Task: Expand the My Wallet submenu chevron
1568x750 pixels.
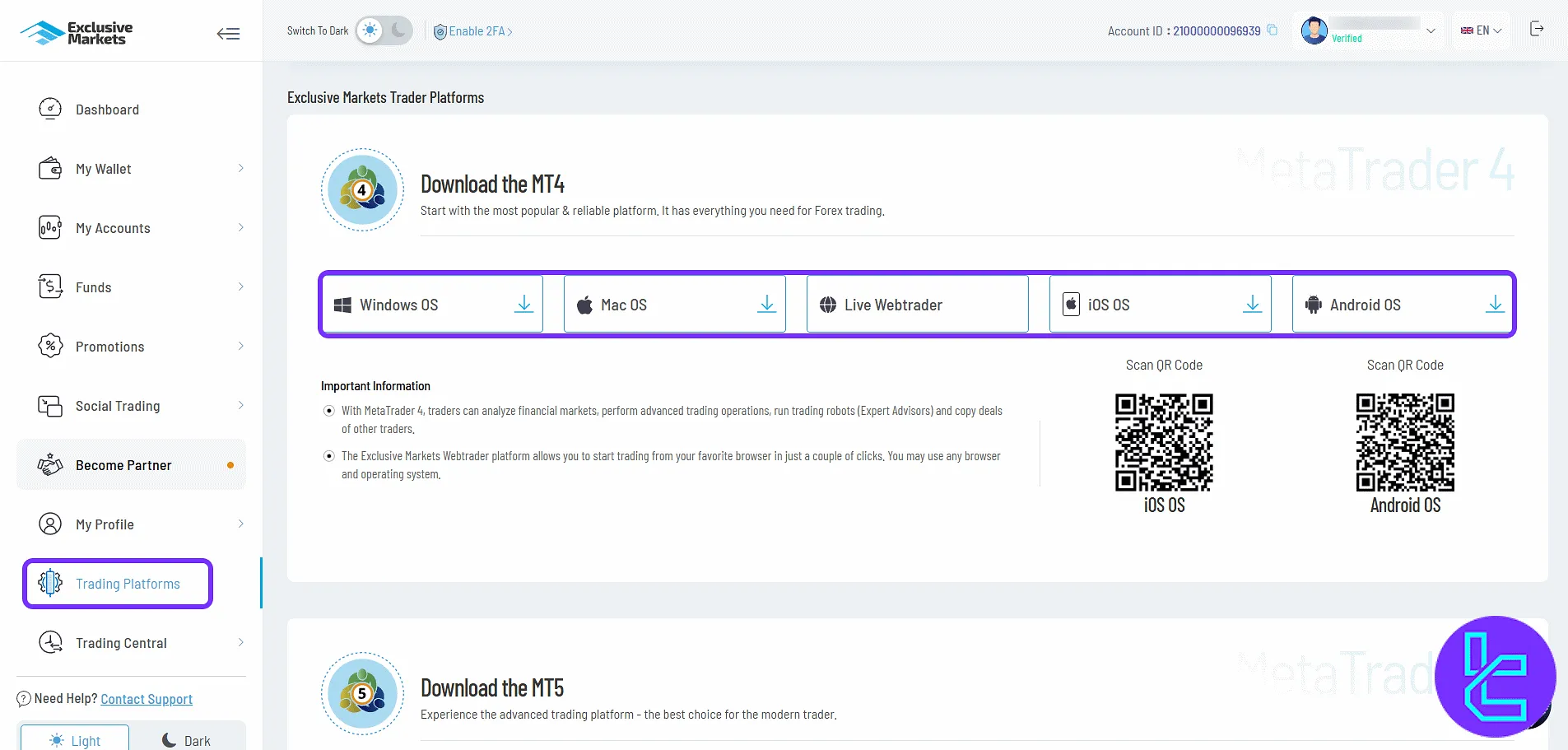Action: (240, 169)
